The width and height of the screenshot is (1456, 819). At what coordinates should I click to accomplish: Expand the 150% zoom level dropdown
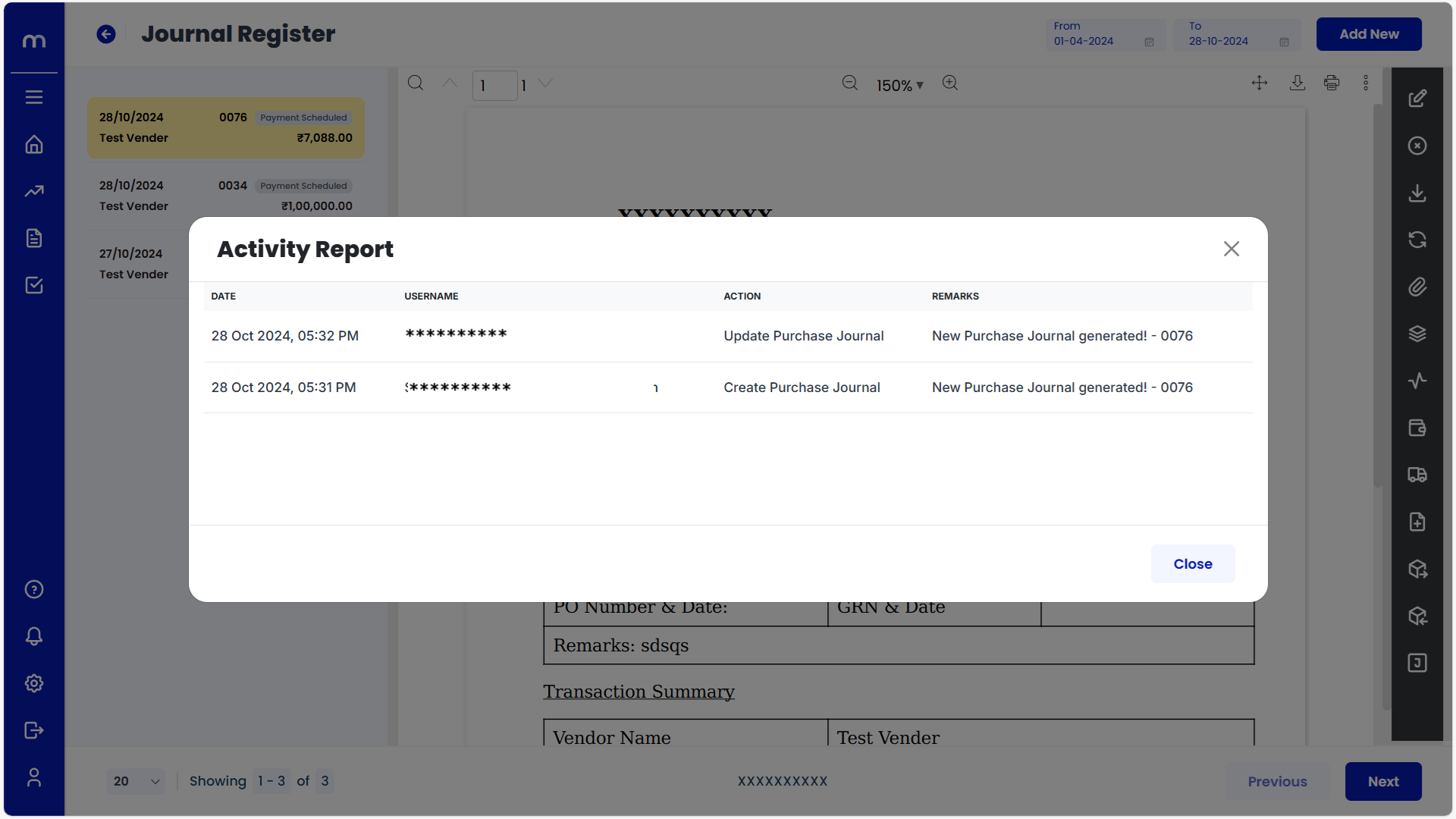[x=900, y=86]
